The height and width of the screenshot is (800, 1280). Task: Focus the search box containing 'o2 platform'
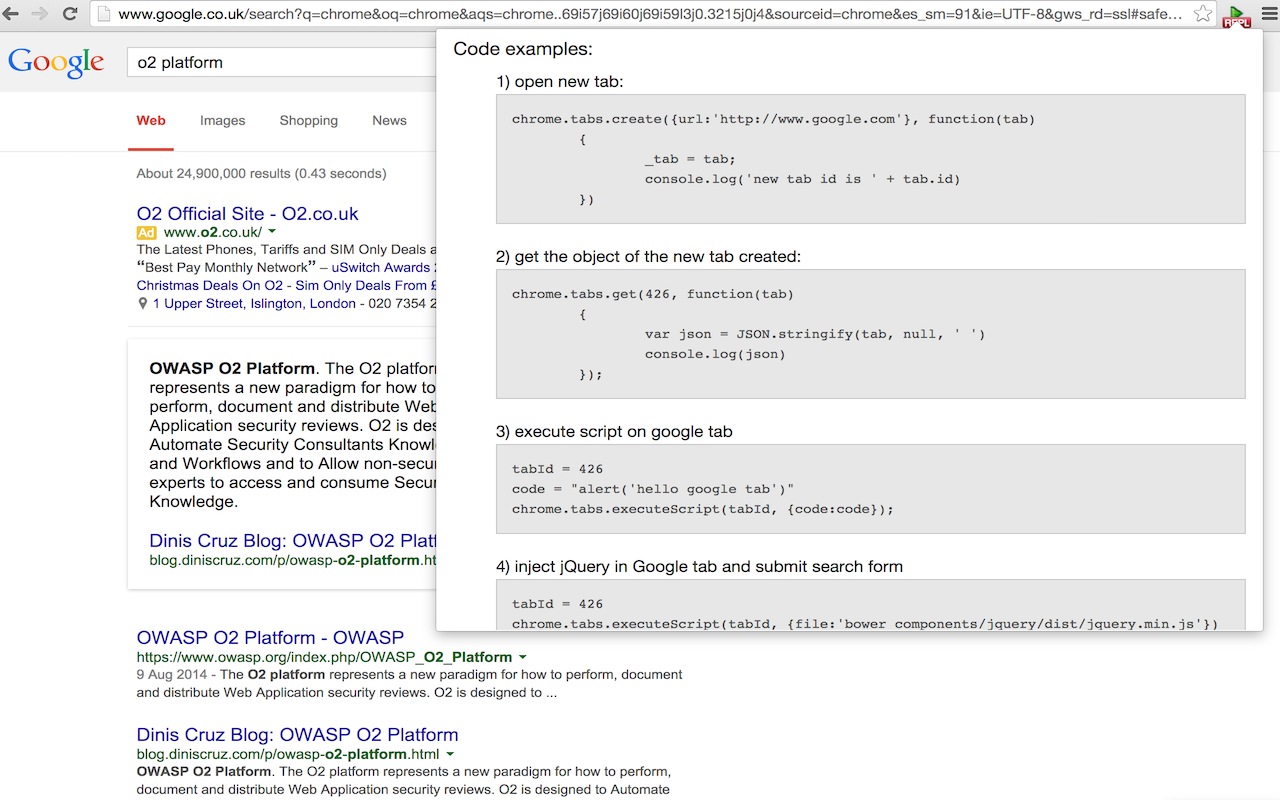[282, 62]
